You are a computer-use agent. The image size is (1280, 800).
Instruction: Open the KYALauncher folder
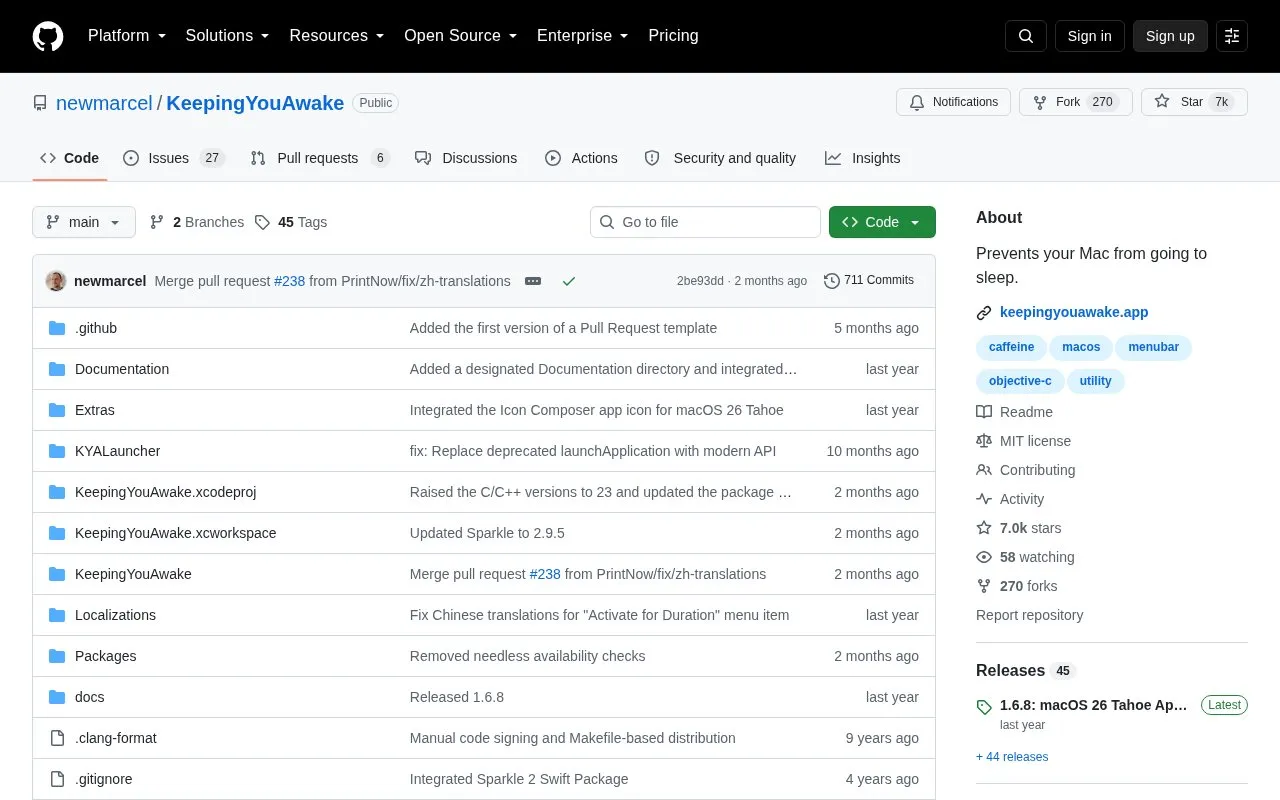[x=117, y=451]
